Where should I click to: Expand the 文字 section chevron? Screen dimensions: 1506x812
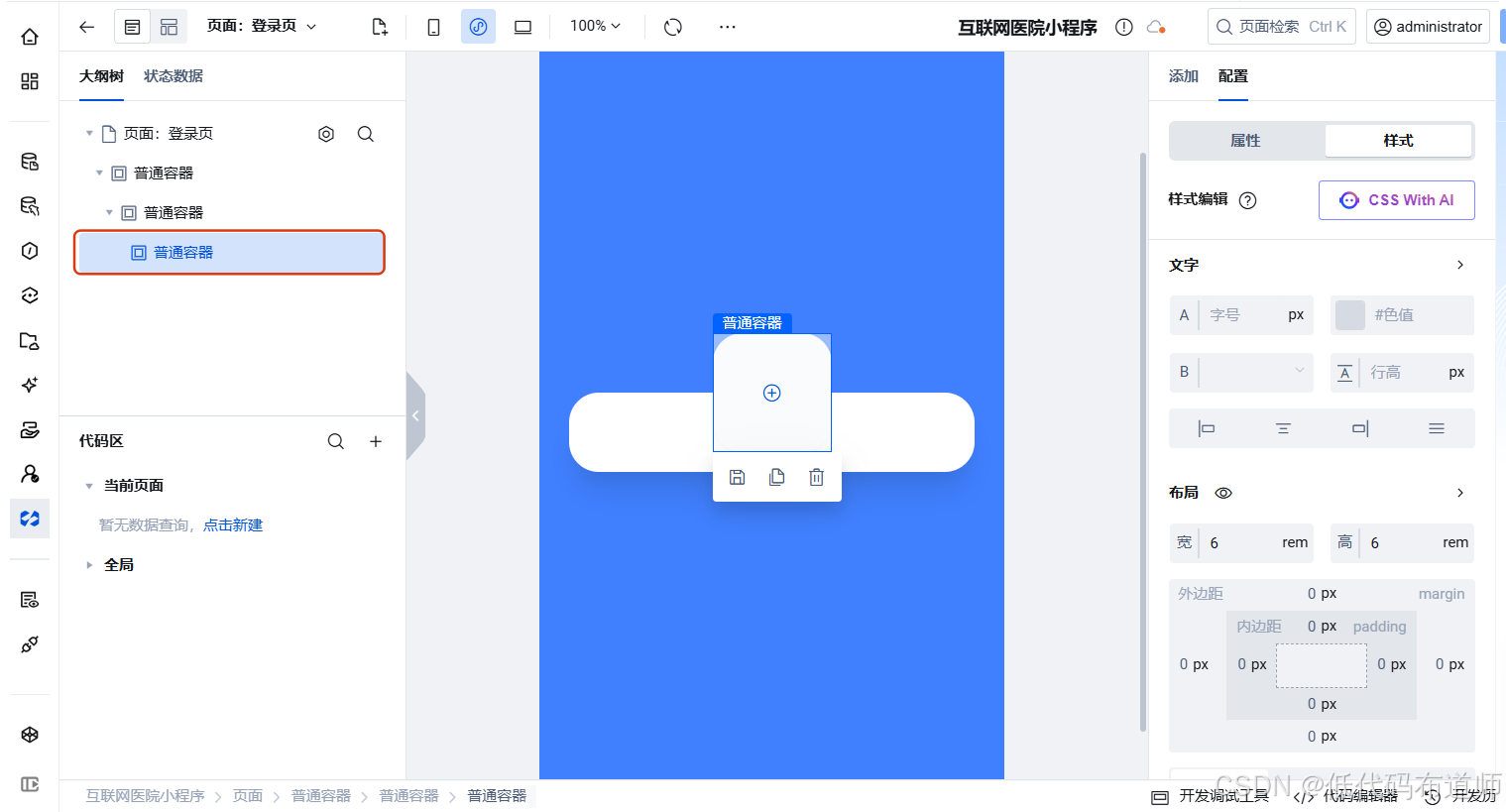1459,265
